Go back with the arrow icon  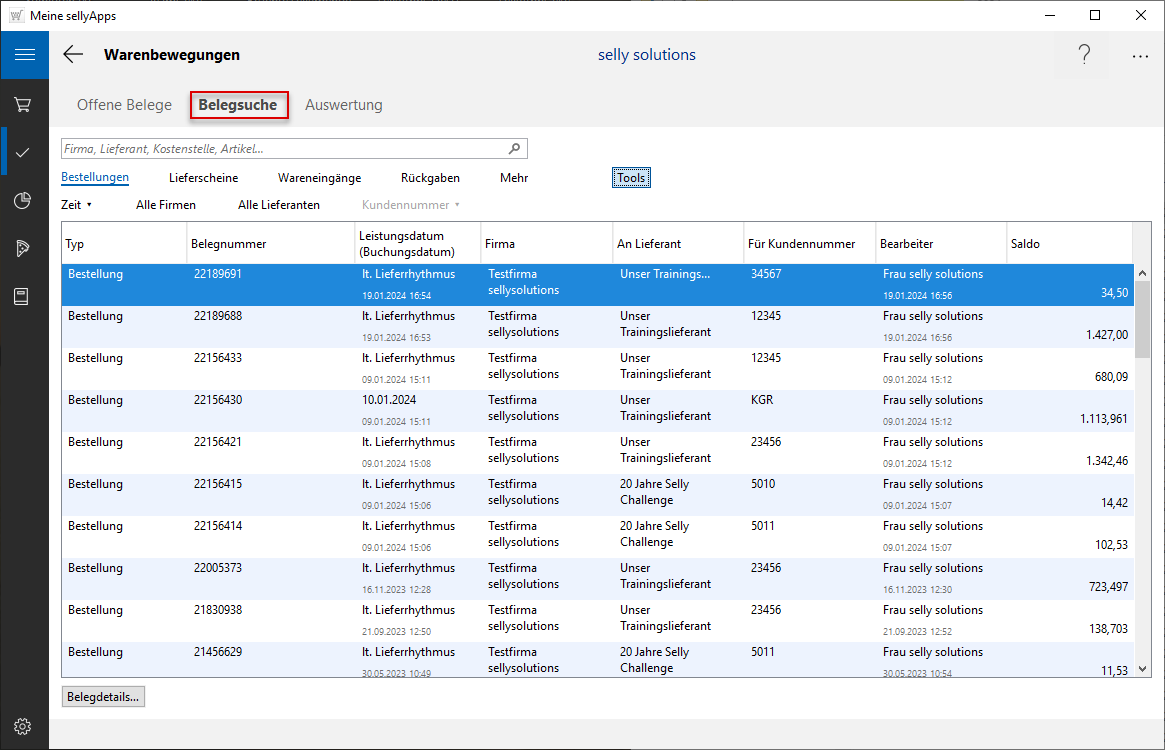coord(73,55)
